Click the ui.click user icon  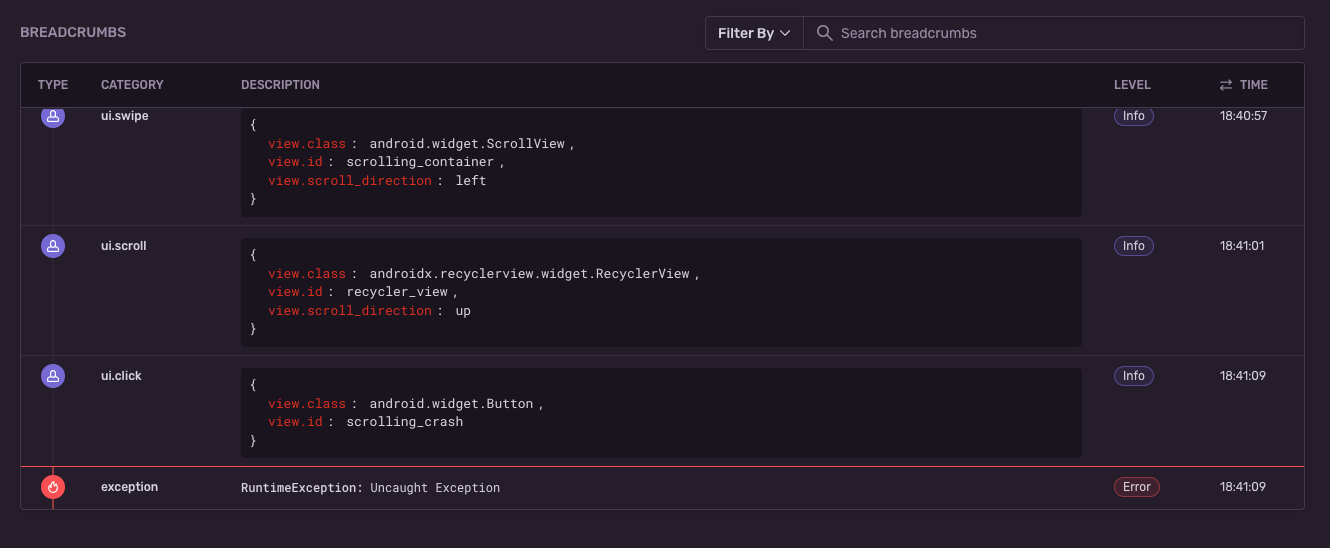click(x=53, y=376)
